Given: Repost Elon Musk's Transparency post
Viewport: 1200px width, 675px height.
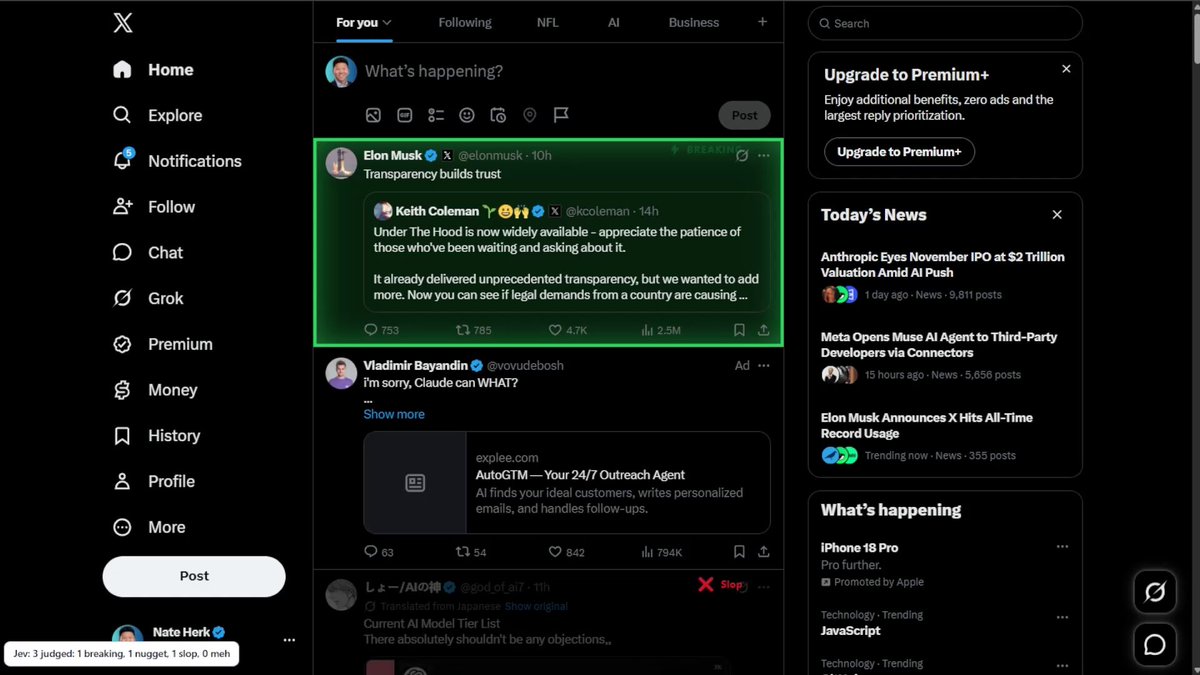Looking at the screenshot, I should coord(473,330).
